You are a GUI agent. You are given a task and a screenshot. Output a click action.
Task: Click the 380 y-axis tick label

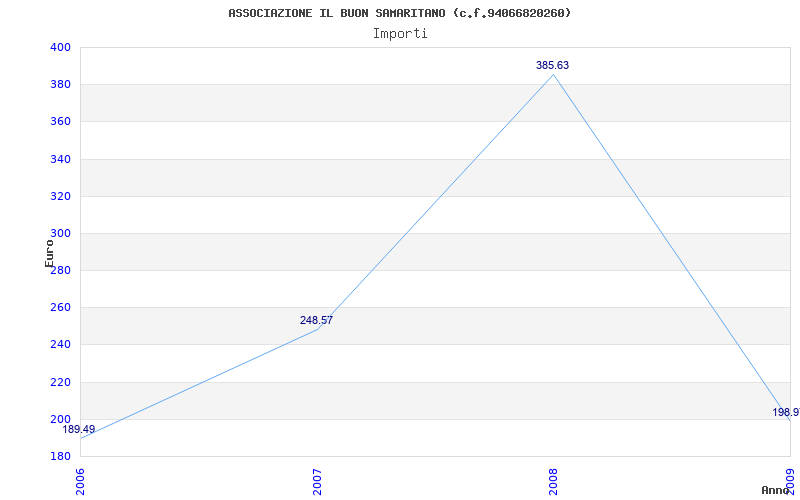[x=60, y=85]
